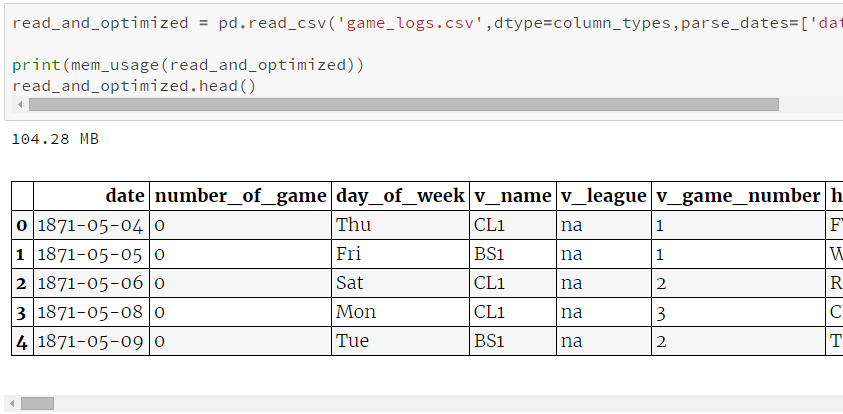The image size is (843, 414).
Task: Click the 'Mon' day_of_week cell
Action: click(401, 312)
